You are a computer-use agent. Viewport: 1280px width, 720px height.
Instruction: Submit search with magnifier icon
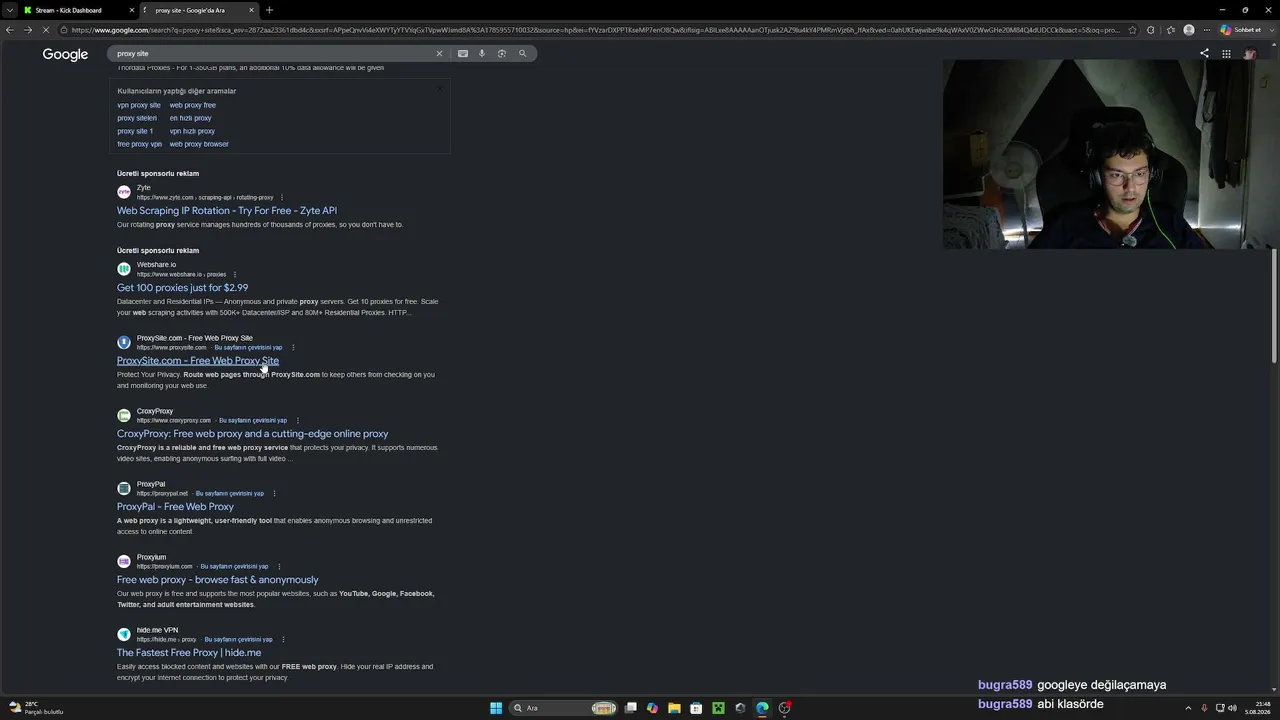[x=522, y=53]
